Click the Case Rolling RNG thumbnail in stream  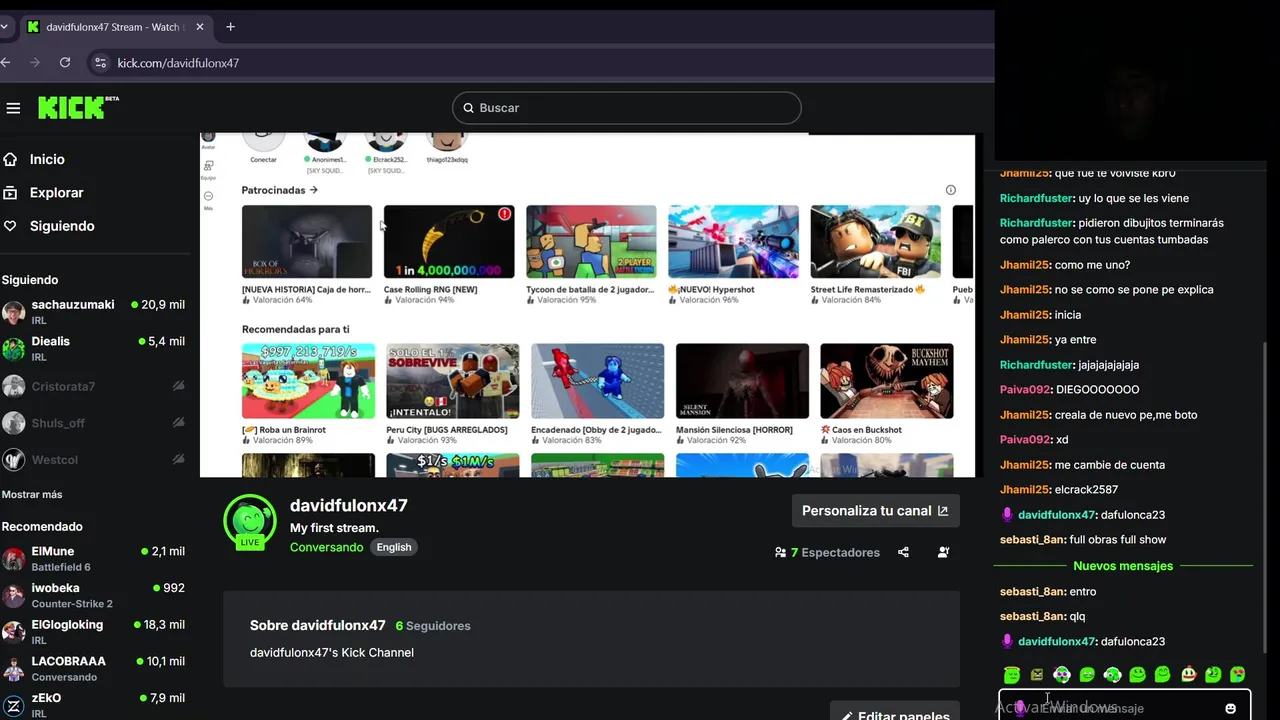[x=449, y=242]
